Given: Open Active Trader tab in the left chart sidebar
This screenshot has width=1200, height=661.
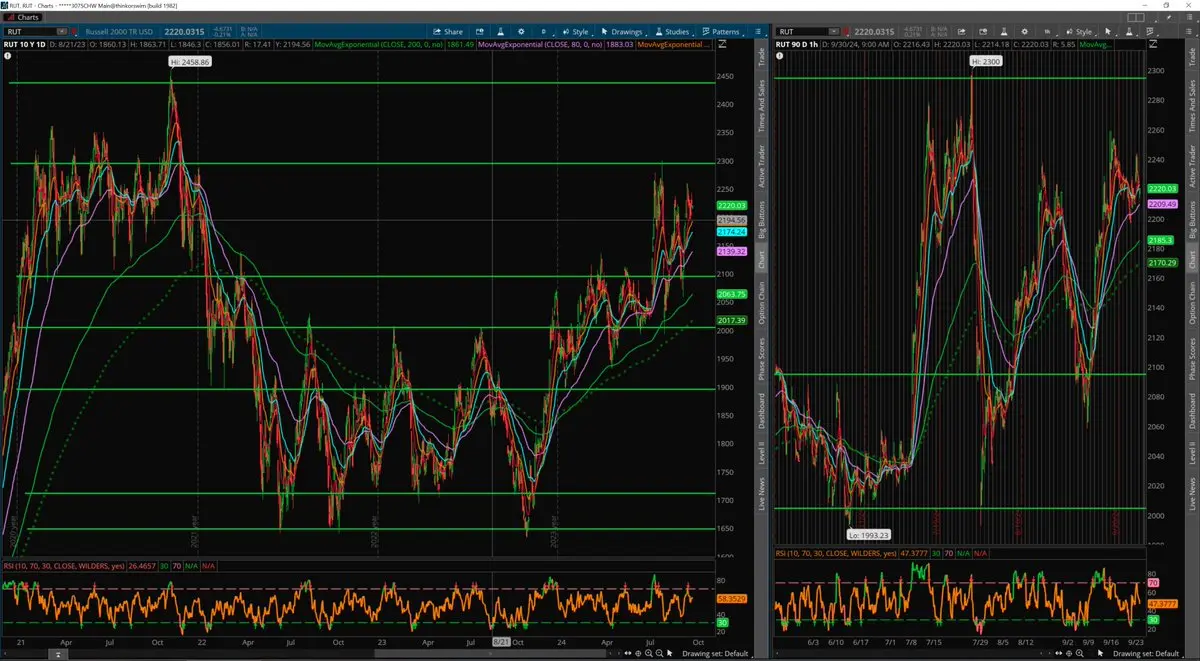Looking at the screenshot, I should coord(761,167).
